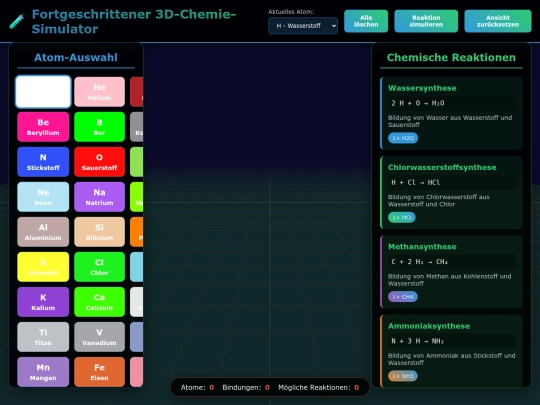Open the Wassersynthese reaction card title
Viewport: 540px width, 405px height.
point(422,88)
